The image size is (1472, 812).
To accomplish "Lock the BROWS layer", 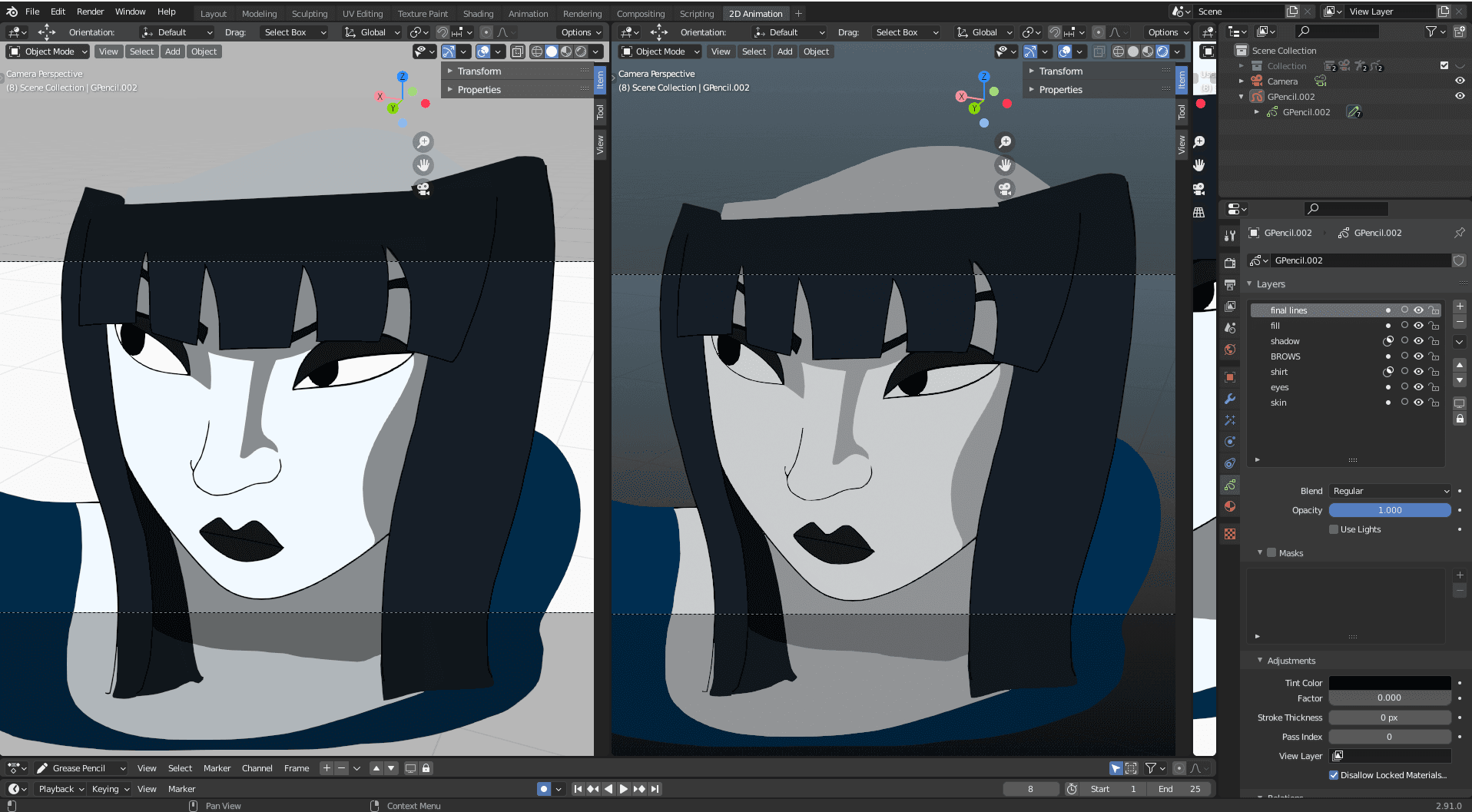I will pos(1434,356).
